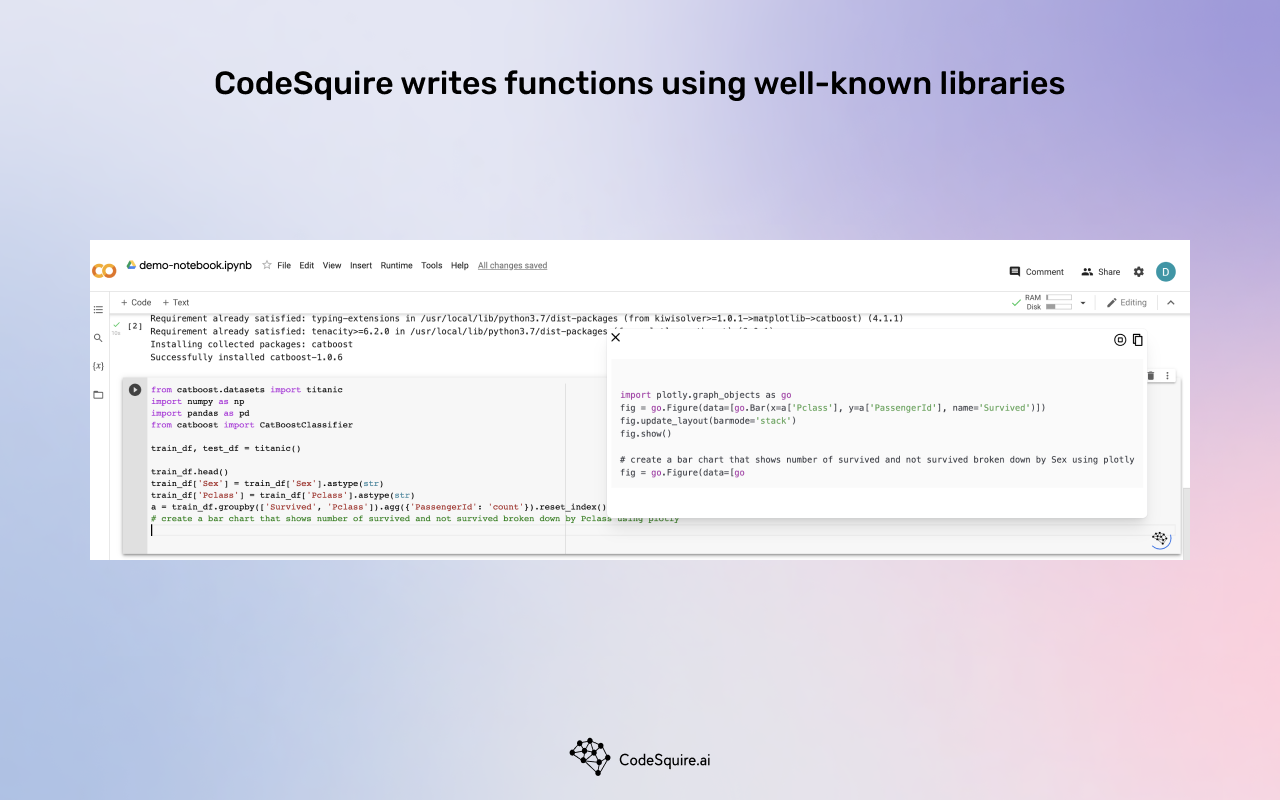This screenshot has width=1280, height=800.
Task: Open the Runtime menu
Action: pos(397,266)
